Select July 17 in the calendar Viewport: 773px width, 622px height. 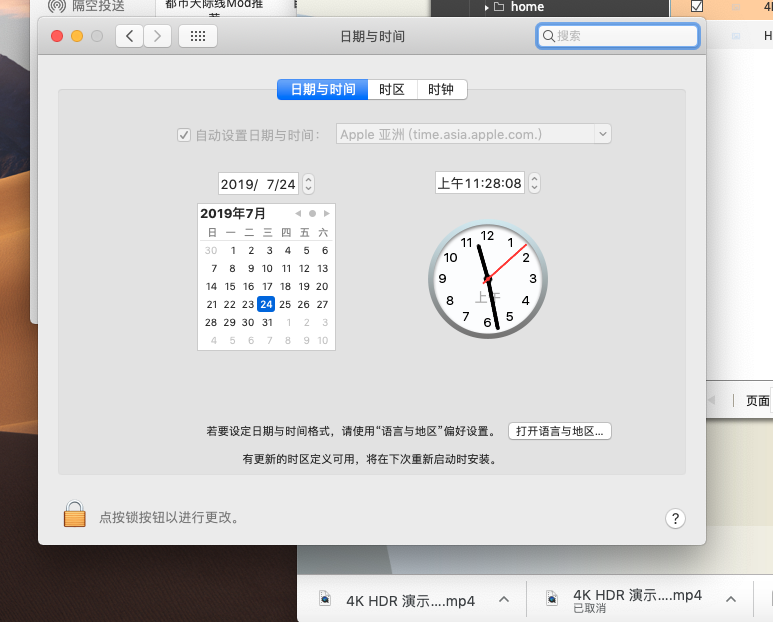267,286
